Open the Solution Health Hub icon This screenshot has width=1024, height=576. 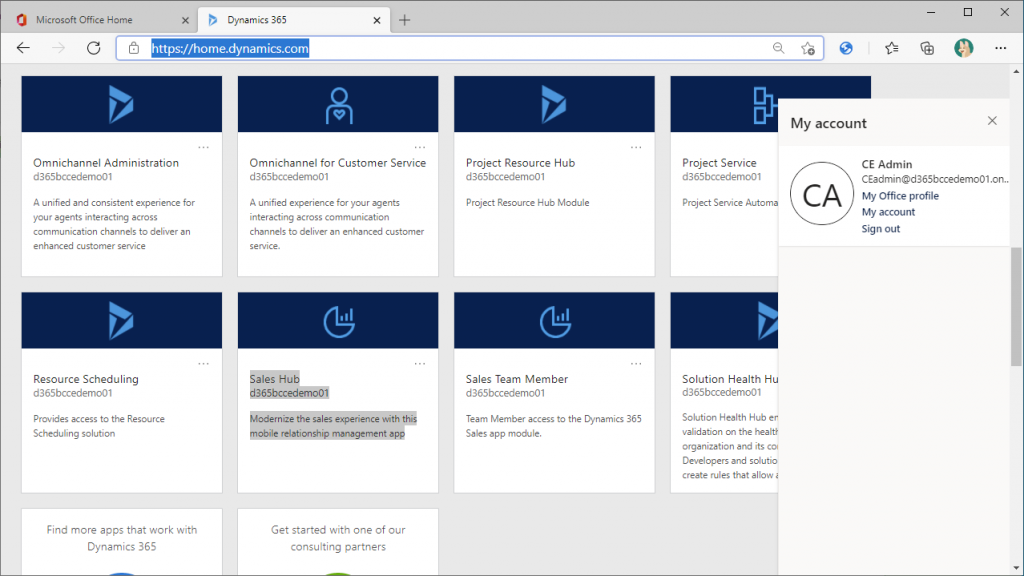(x=767, y=321)
